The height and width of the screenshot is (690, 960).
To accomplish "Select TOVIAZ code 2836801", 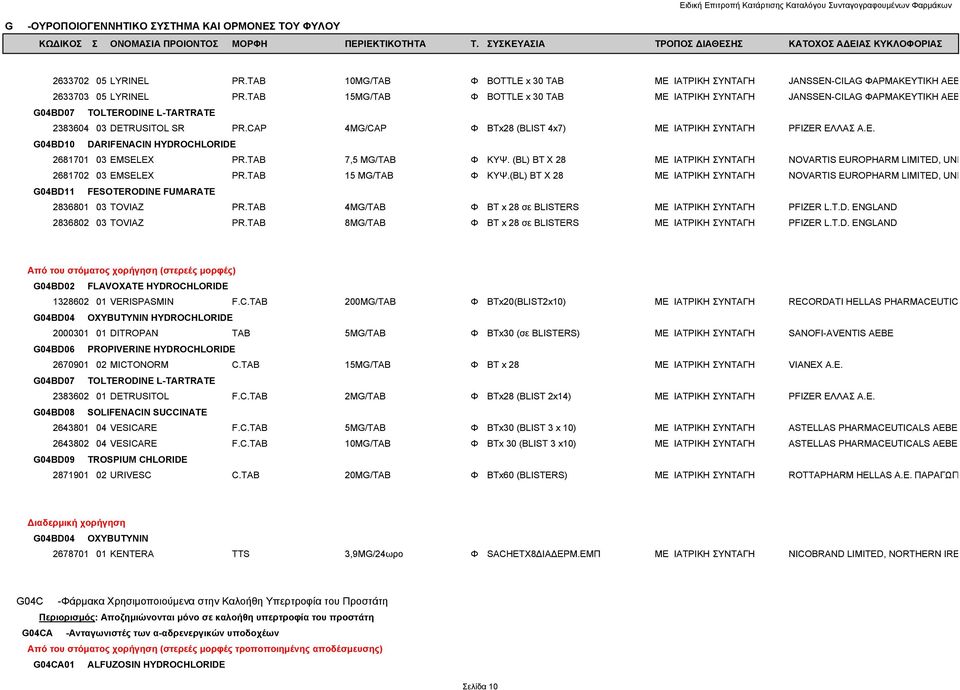I will click(70, 207).
